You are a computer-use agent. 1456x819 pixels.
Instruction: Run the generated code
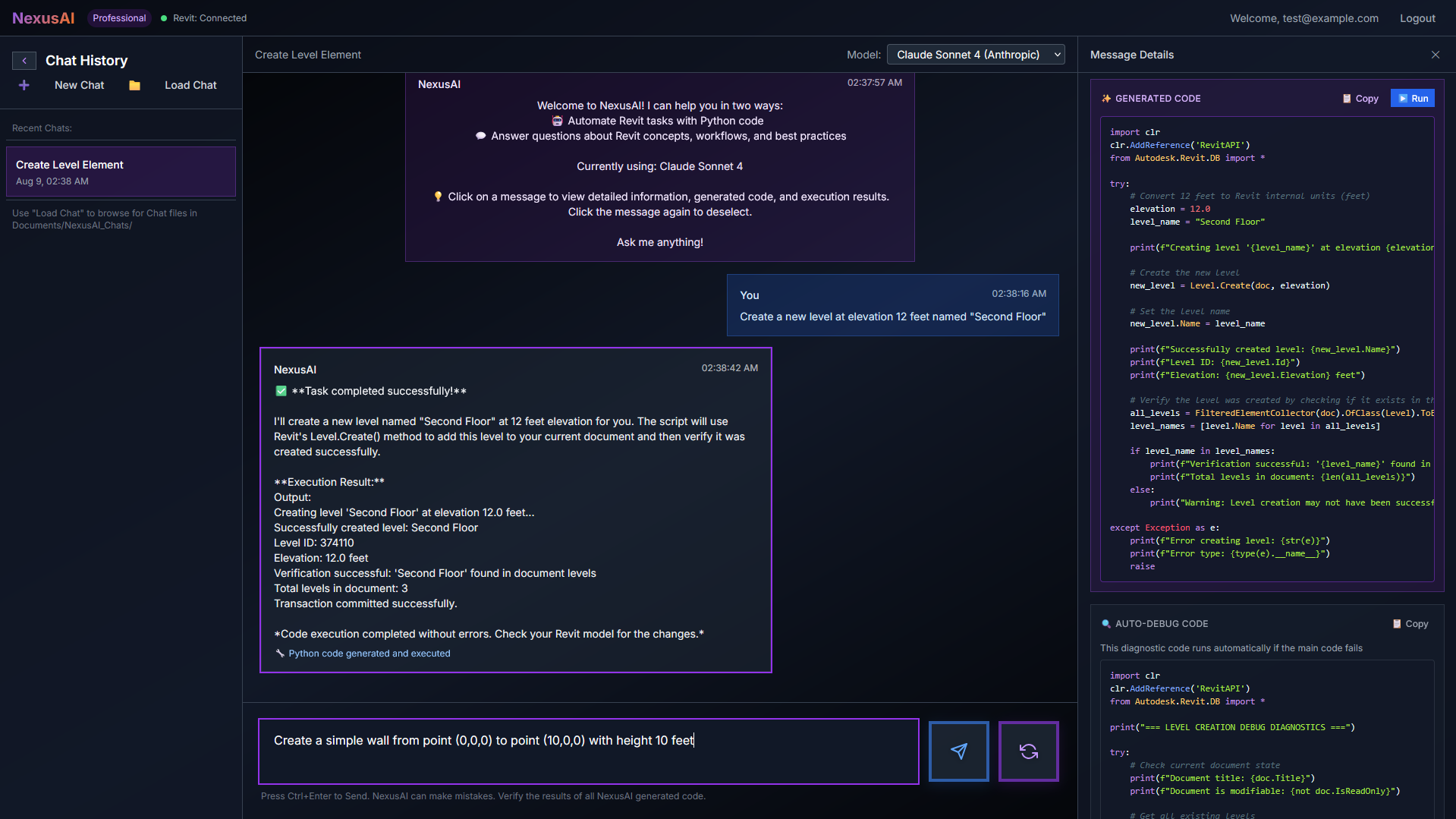coord(1412,98)
